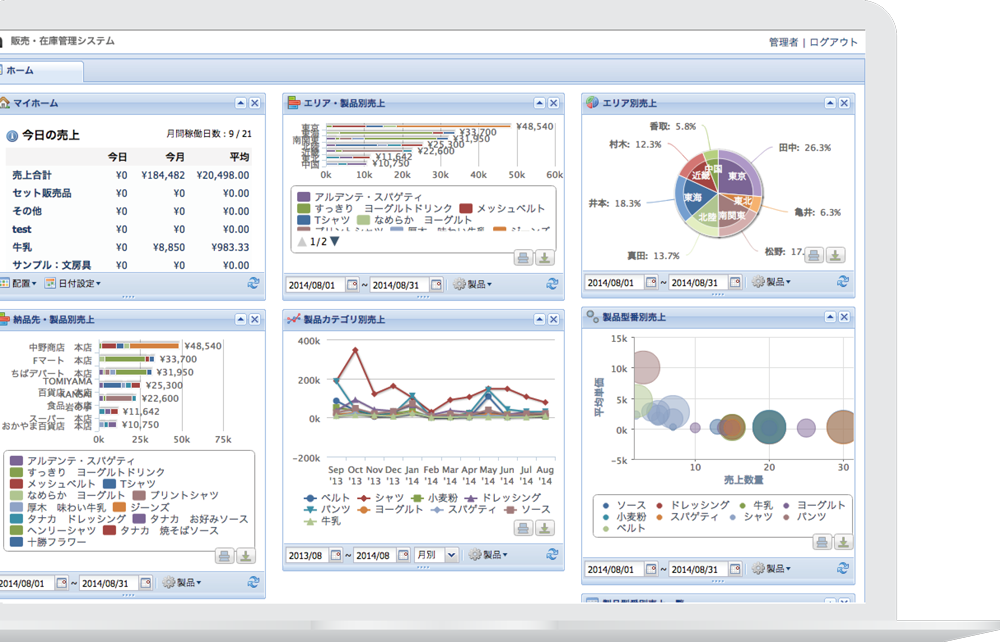Image resolution: width=1000 pixels, height=642 pixels.
Task: Click the 2013/08 start month field
Action: [x=307, y=555]
